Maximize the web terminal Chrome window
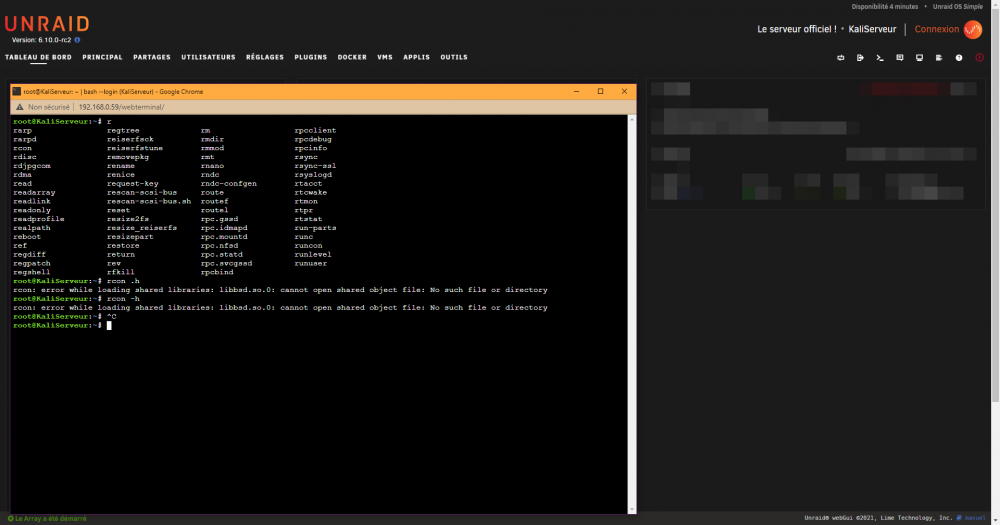 (600, 91)
